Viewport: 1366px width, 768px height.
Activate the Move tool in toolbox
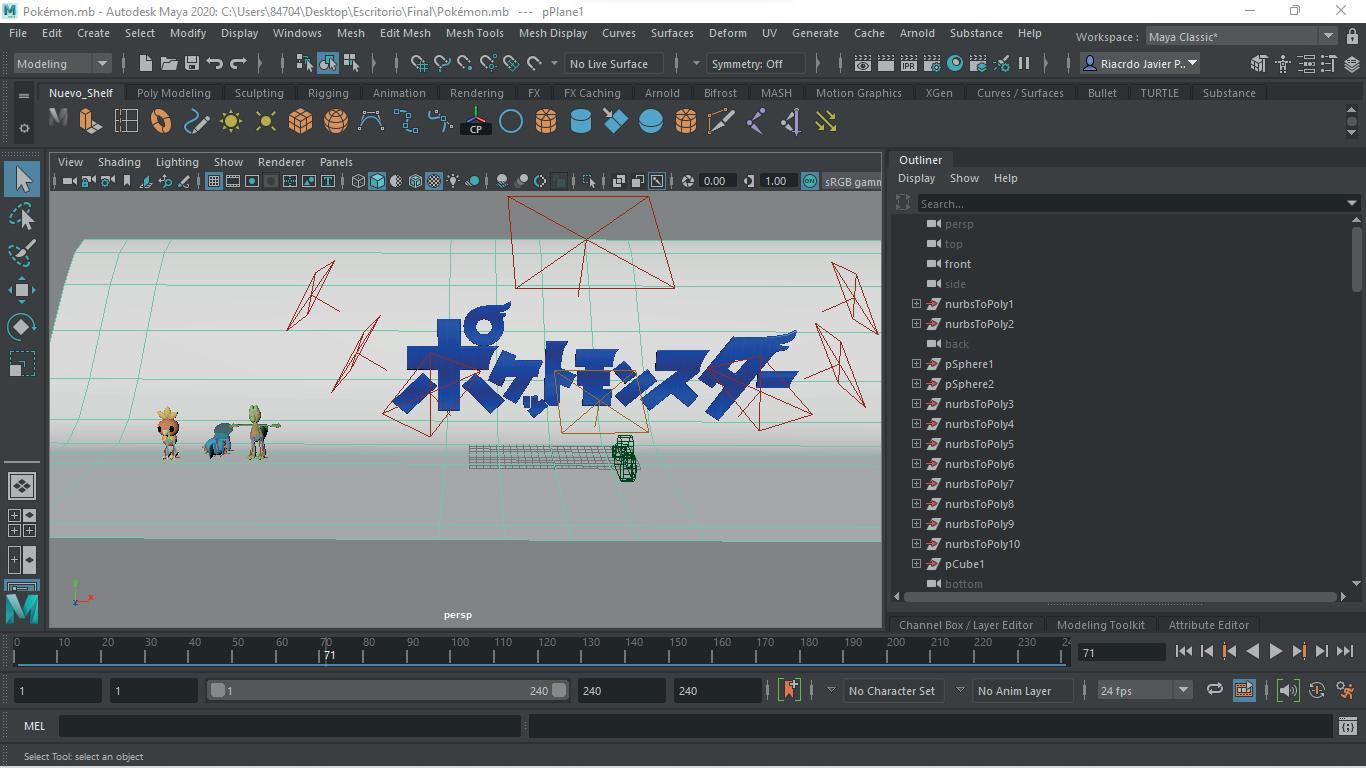(x=22, y=290)
